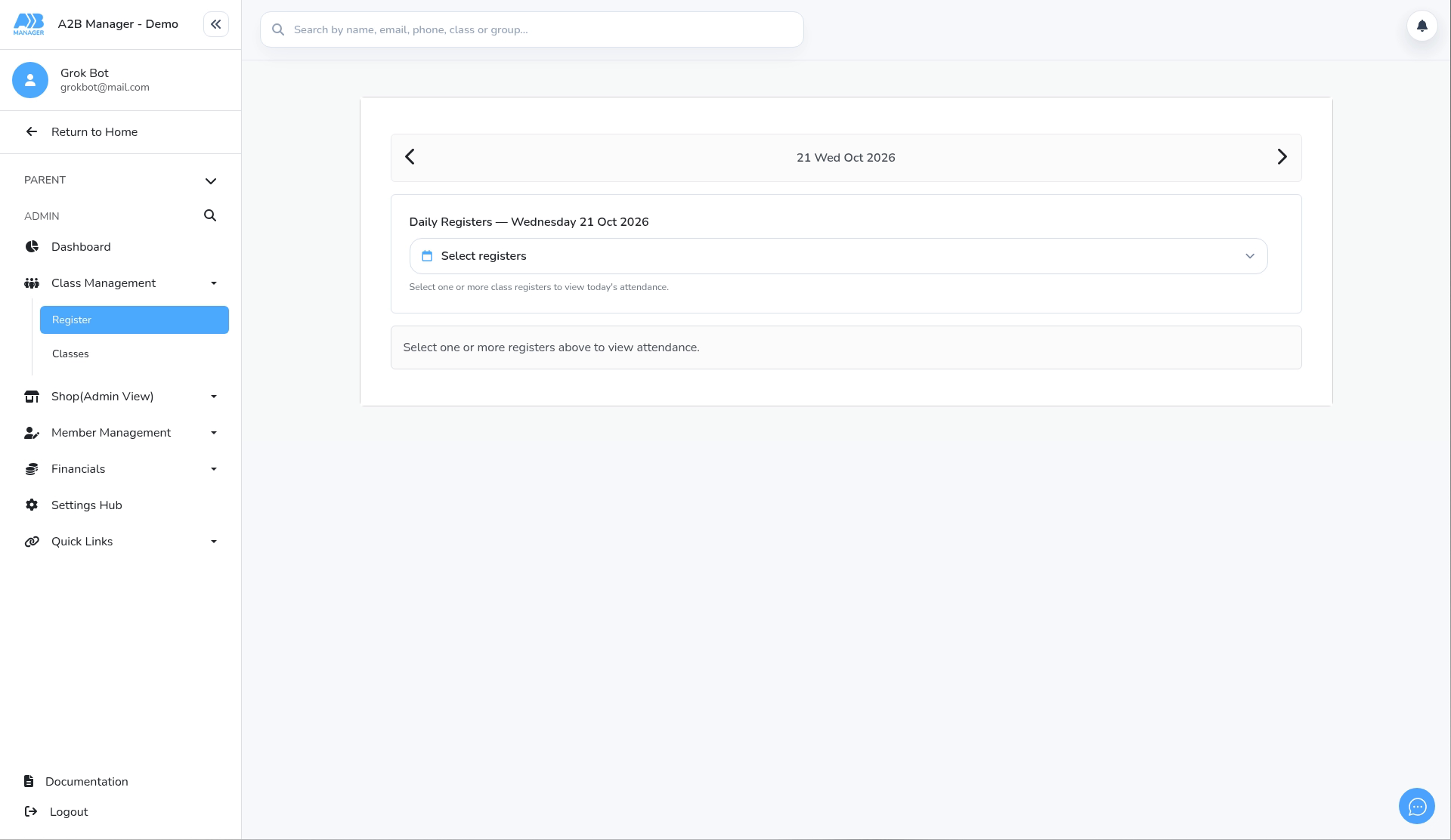Viewport: 1451px width, 840px height.
Task: Click the Class Management label
Action: [x=104, y=283]
